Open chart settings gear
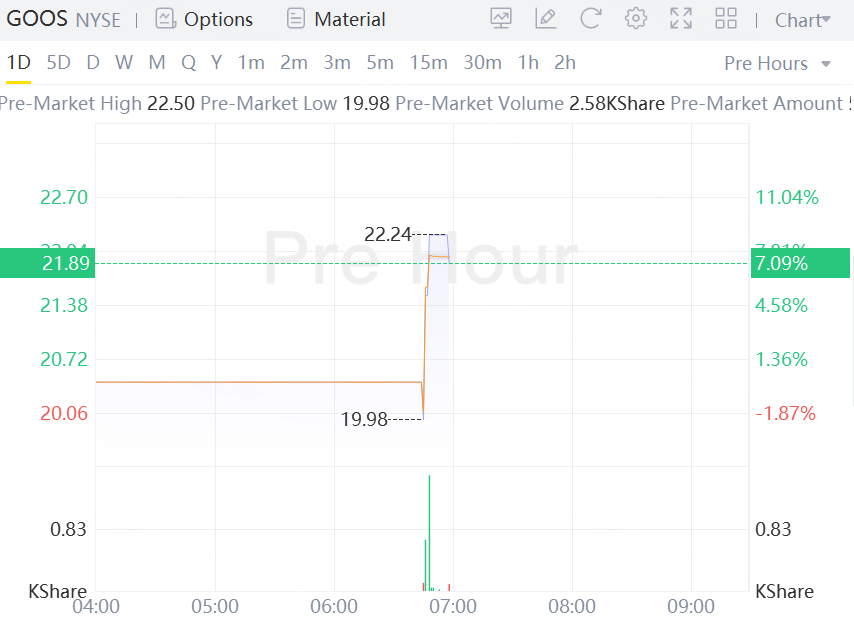 [636, 18]
